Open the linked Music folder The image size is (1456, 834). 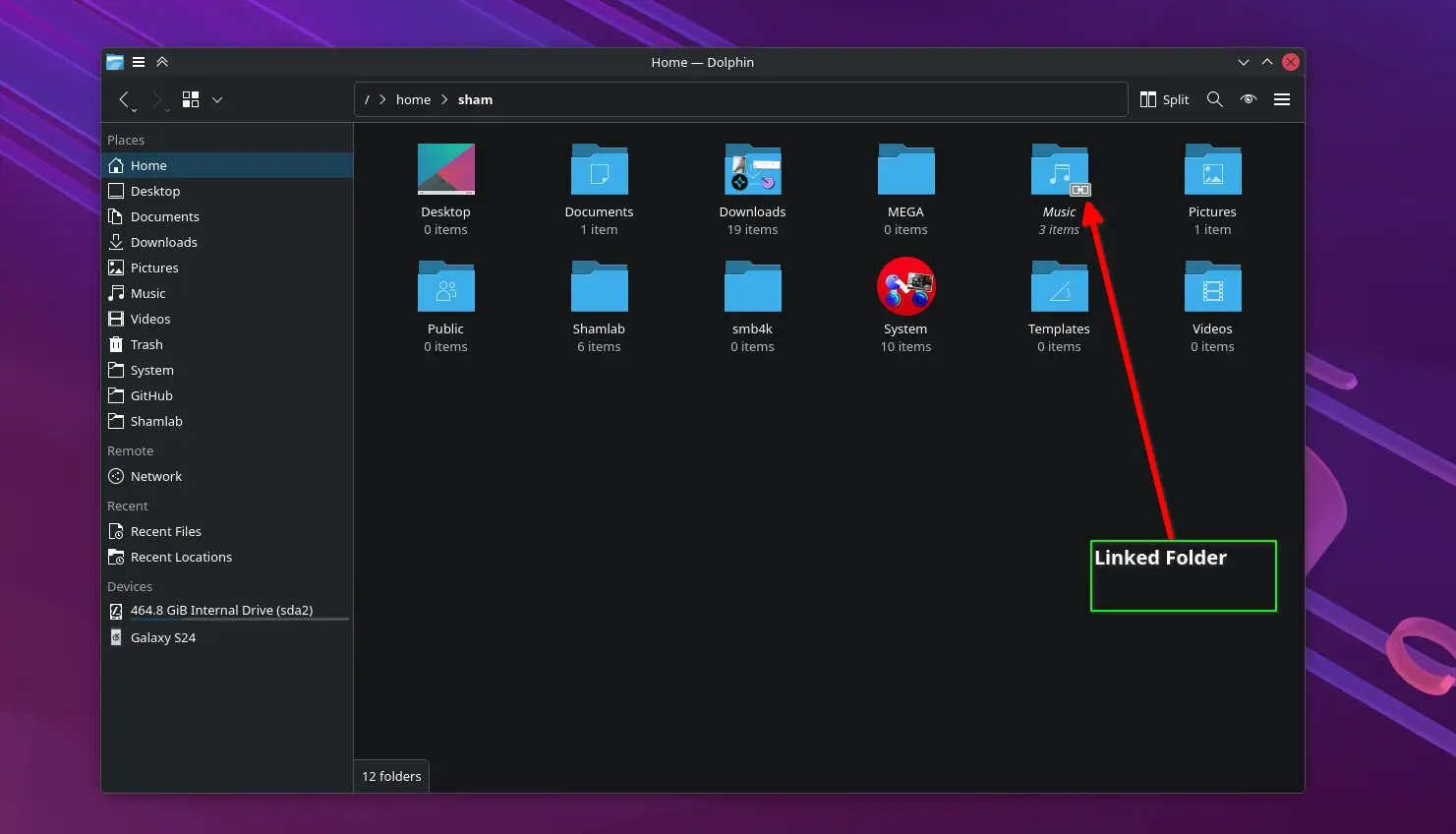pyautogui.click(x=1059, y=169)
